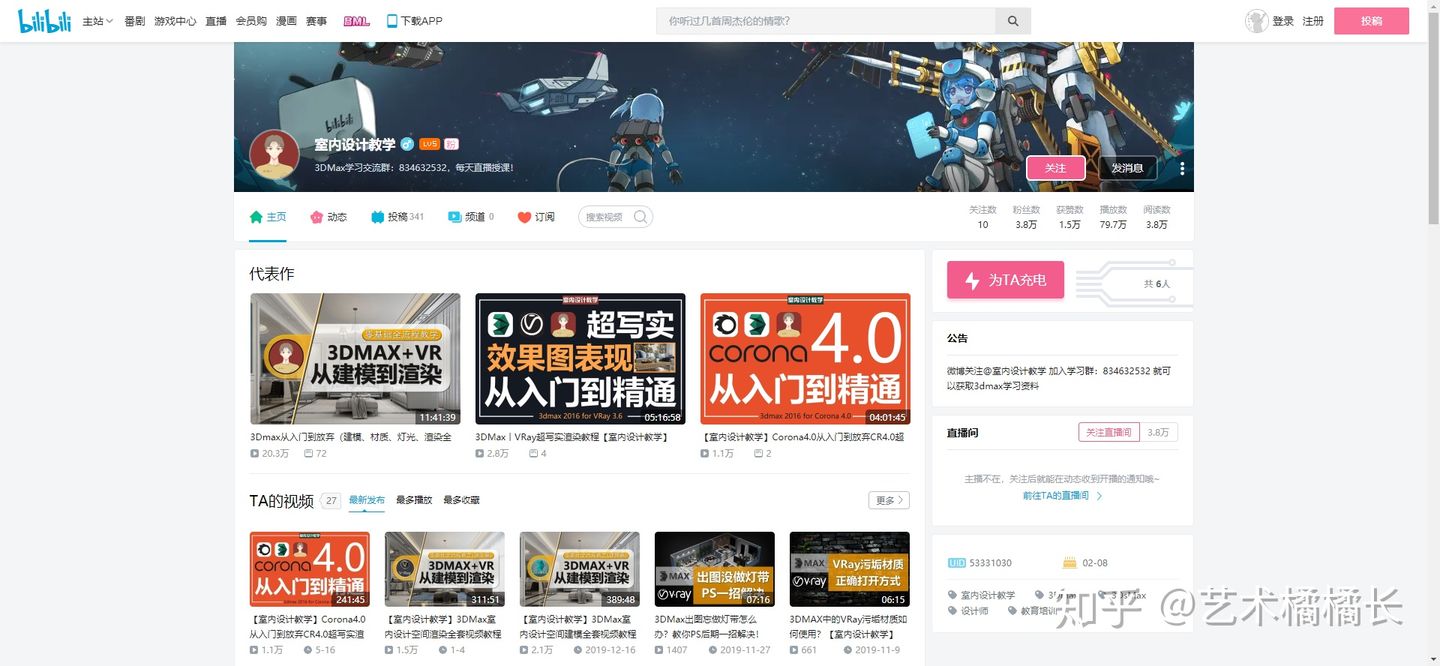Open the orange Lv5 level badge
Screen dimensions: 1440x666
point(429,145)
